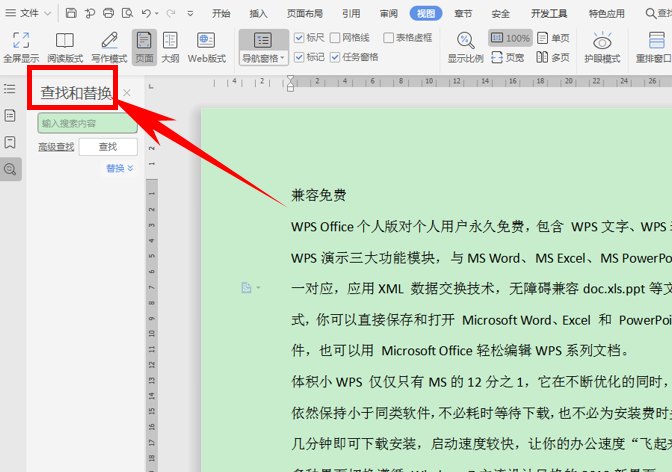Open the Developer Tools (开发工具) tab
This screenshot has width=672, height=472.
click(549, 14)
